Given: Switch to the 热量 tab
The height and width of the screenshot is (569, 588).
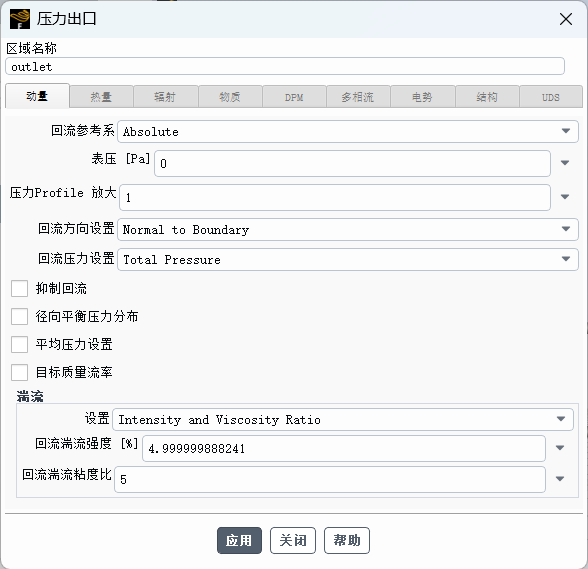Looking at the screenshot, I should pos(101,97).
